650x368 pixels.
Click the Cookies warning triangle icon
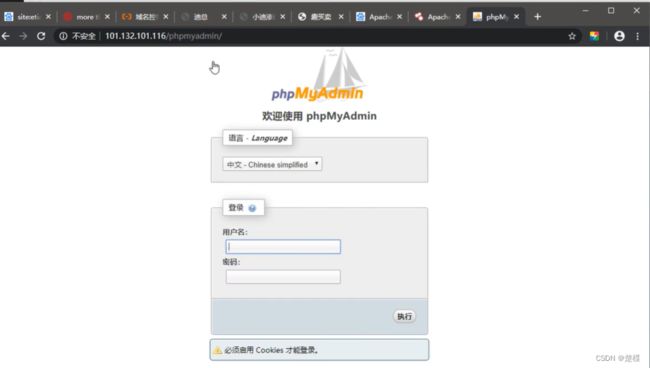tap(218, 350)
